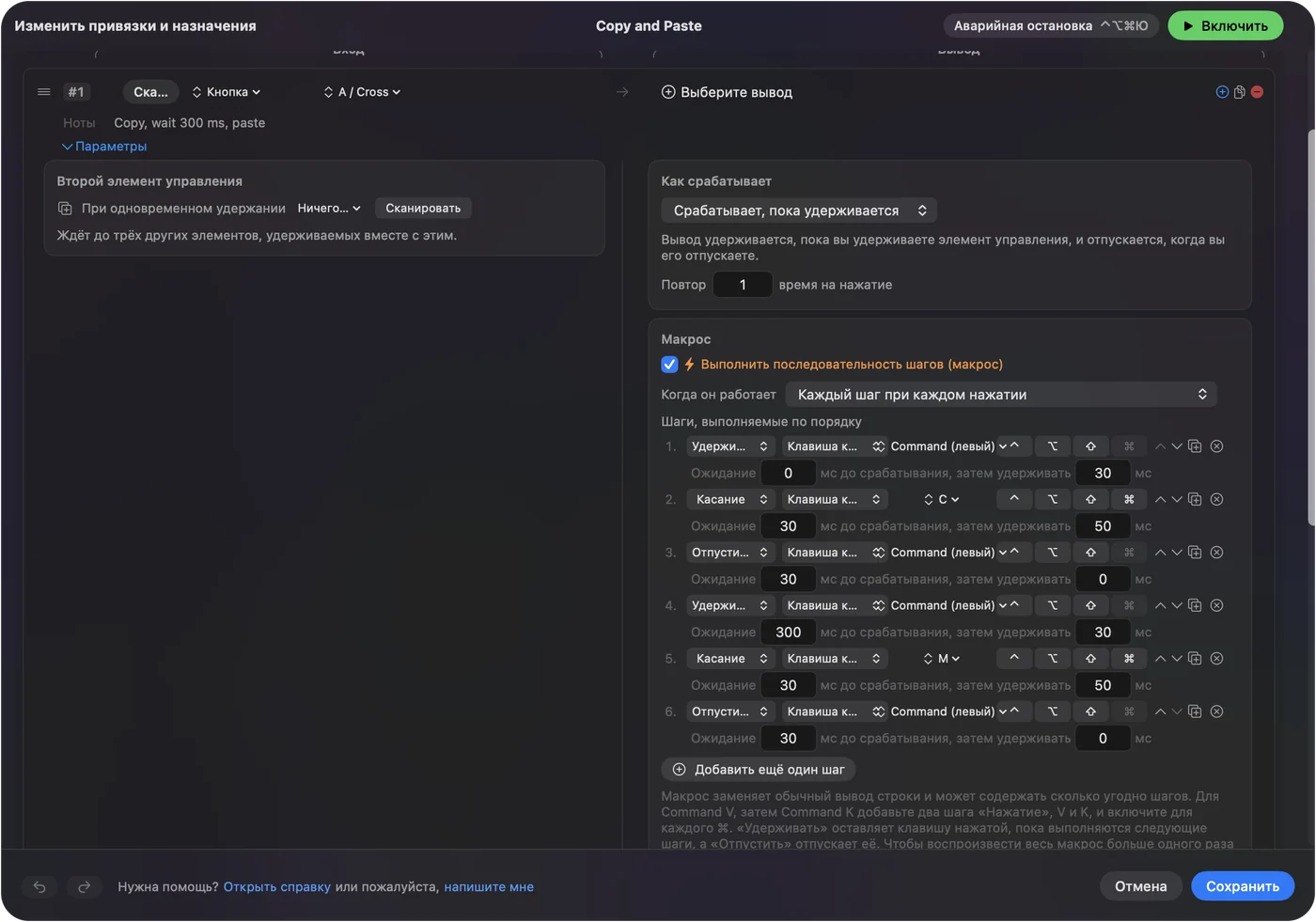Move macro step 2 down

click(x=1176, y=499)
